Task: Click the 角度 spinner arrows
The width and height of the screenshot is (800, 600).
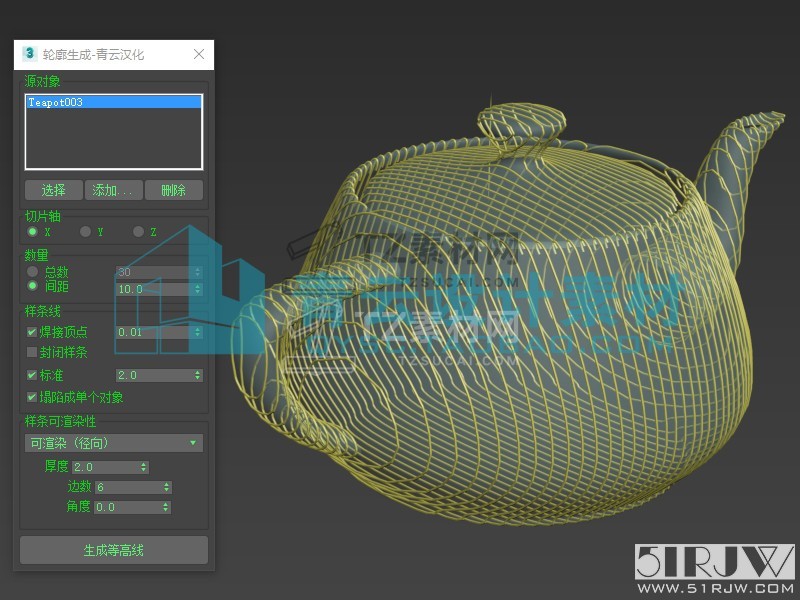Action: 166,507
